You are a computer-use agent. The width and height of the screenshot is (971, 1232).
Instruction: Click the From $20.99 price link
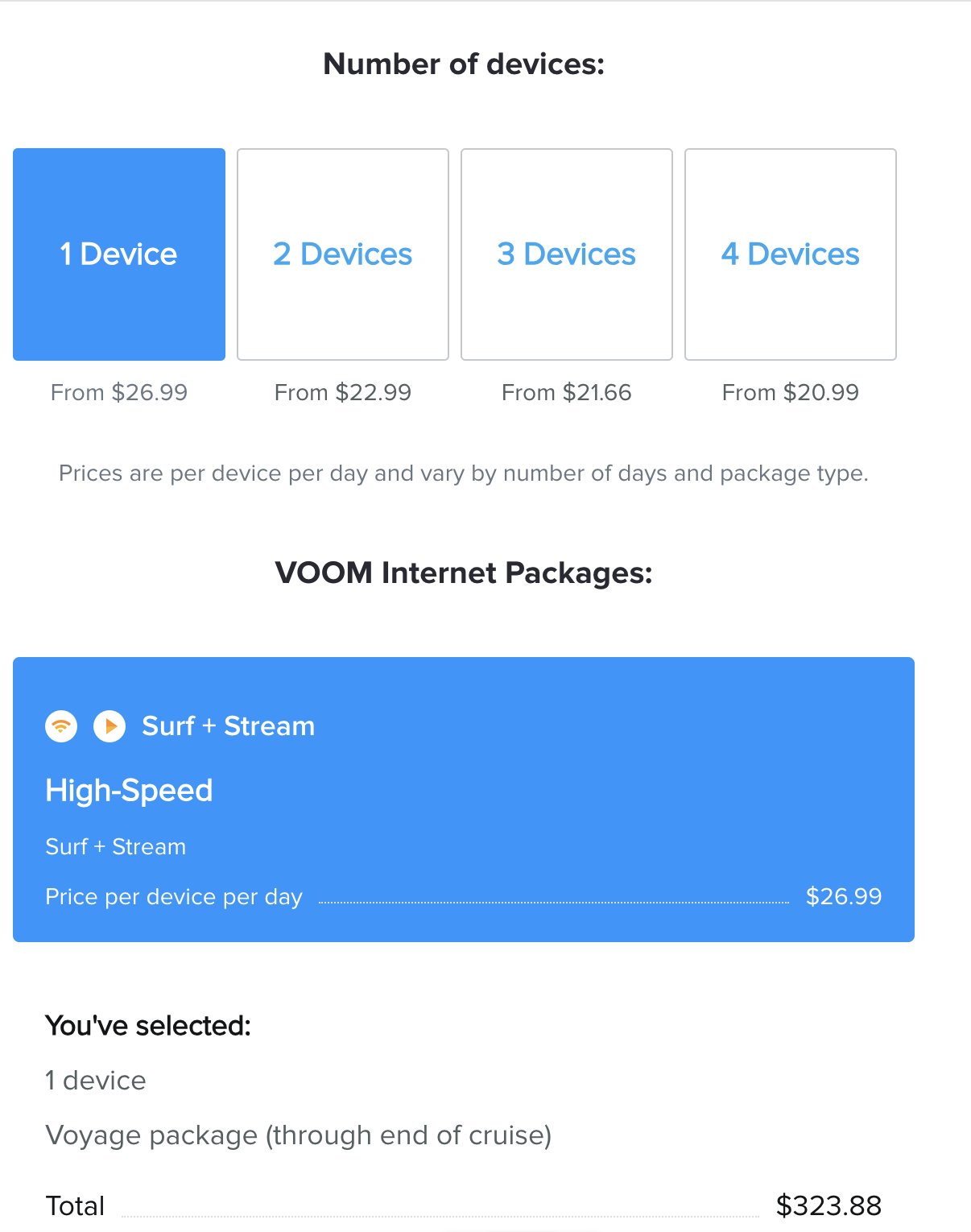(x=791, y=392)
